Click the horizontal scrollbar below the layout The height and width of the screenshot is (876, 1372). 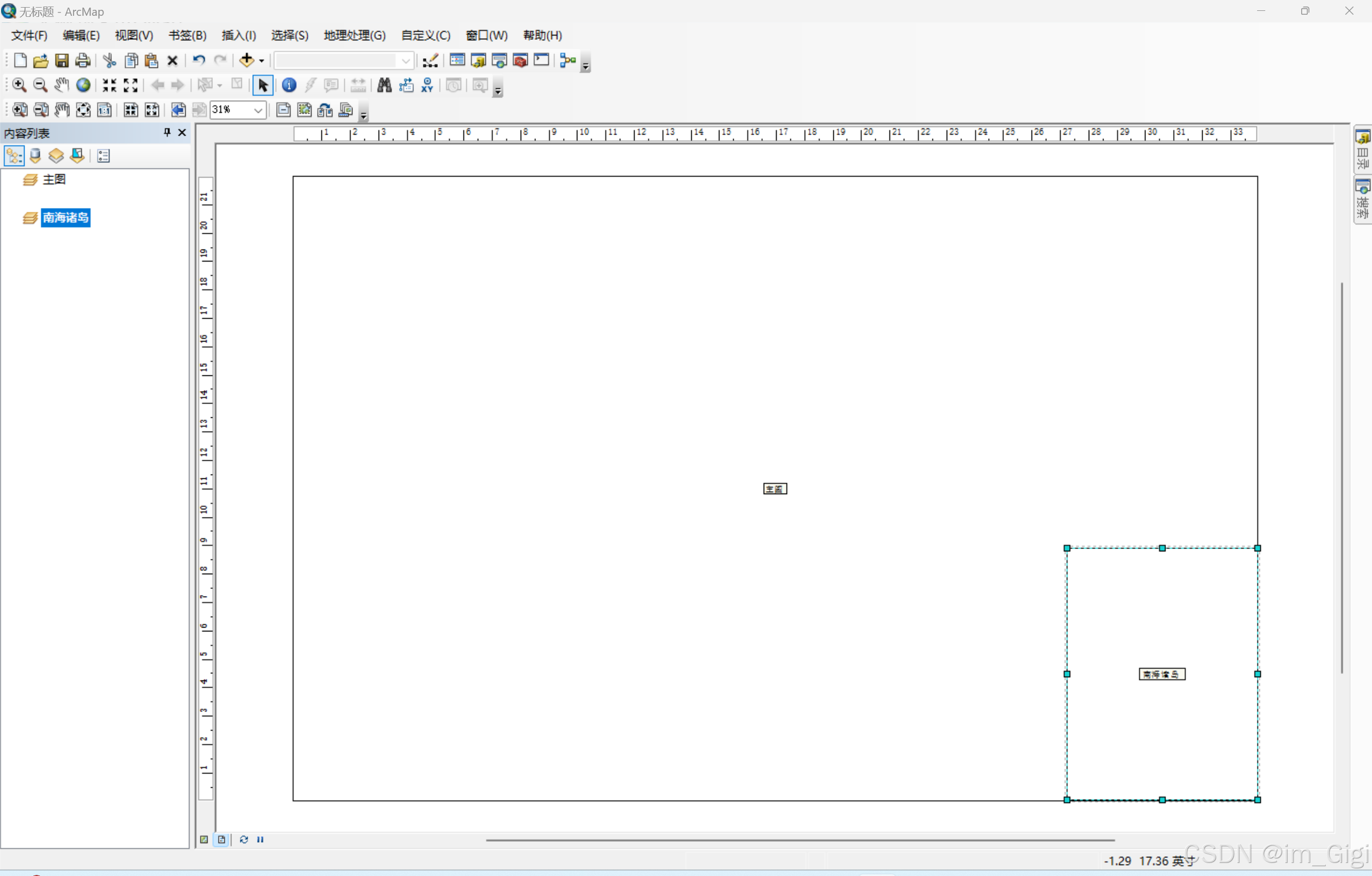[800, 839]
